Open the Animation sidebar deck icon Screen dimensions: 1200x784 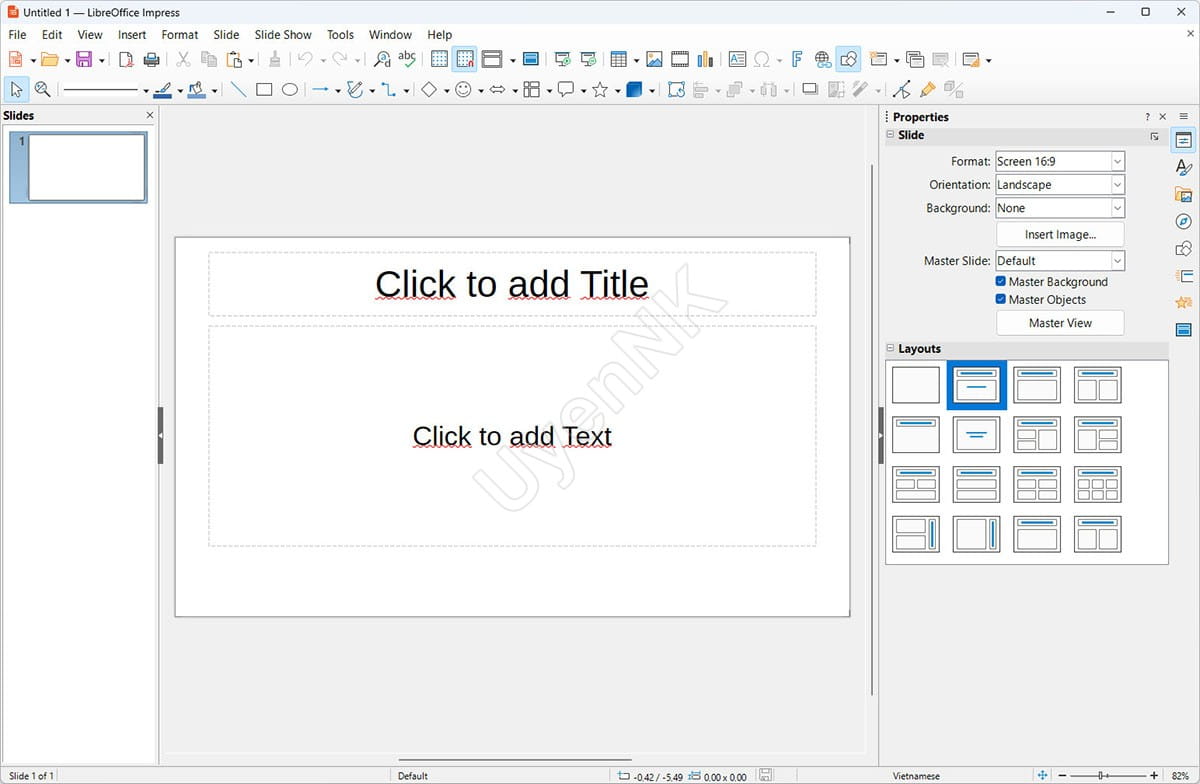coord(1184,303)
